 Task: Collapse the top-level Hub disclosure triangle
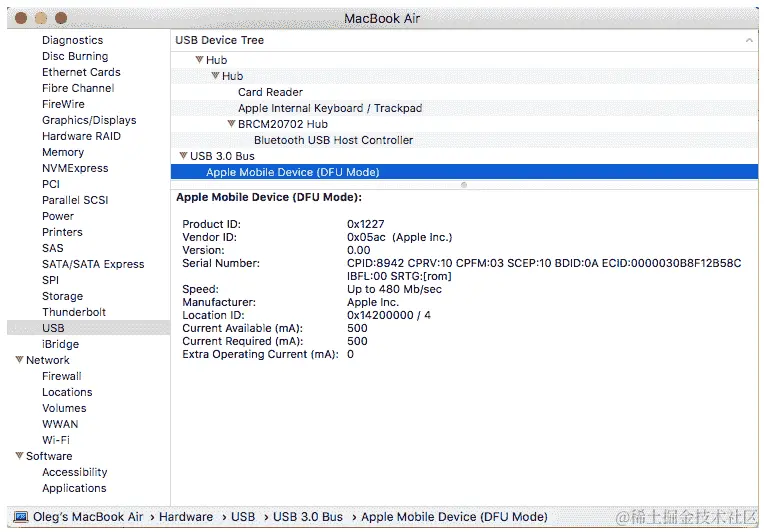(x=199, y=60)
